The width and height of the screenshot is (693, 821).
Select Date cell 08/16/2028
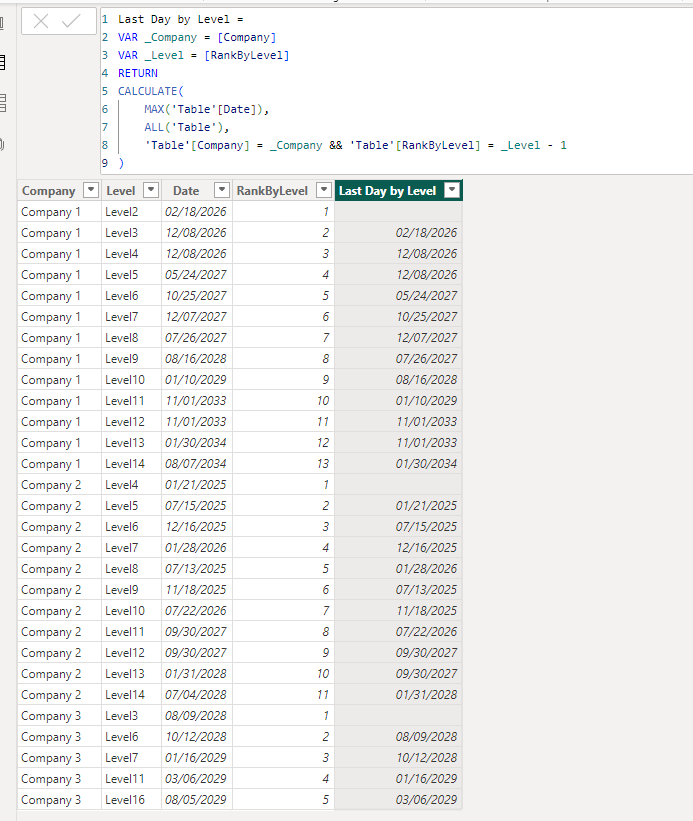197,359
